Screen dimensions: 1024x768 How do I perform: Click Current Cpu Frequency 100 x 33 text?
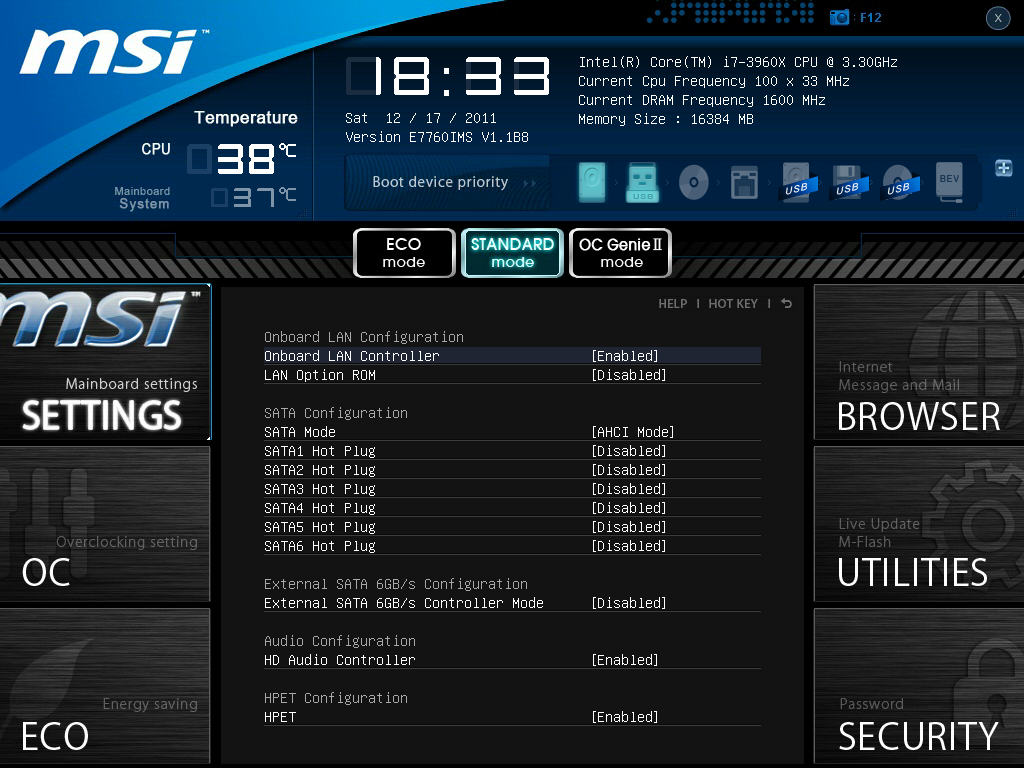tap(713, 81)
